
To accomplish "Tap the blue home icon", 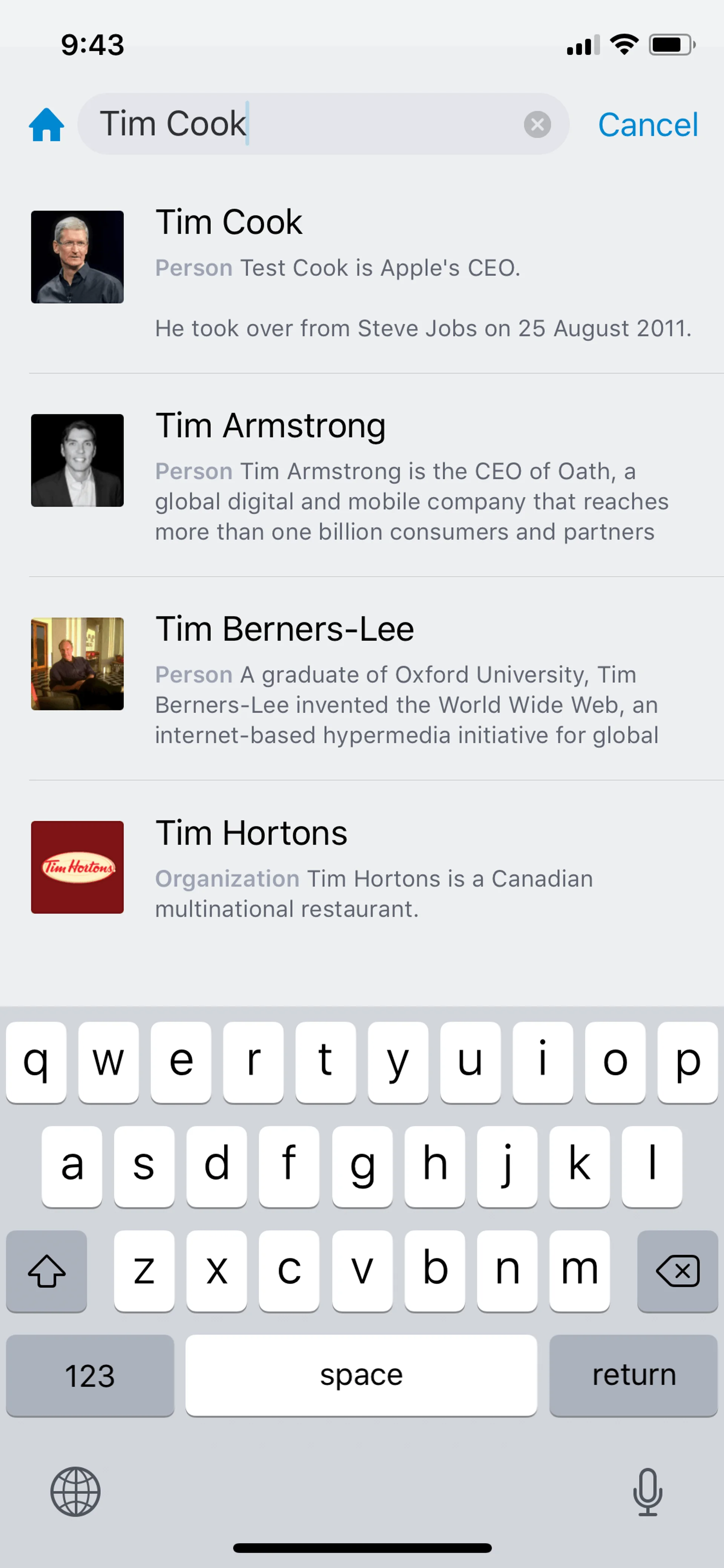I will coord(46,124).
